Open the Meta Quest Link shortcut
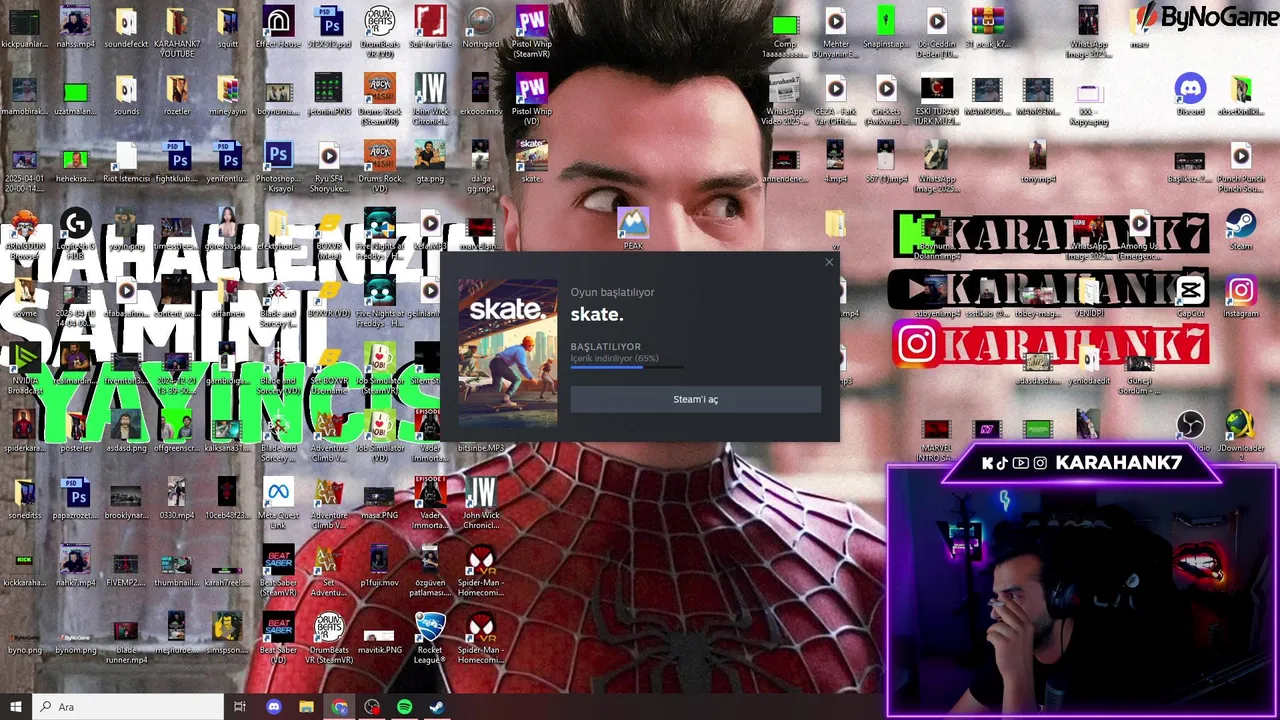Viewport: 1280px width, 720px height. pyautogui.click(x=279, y=502)
